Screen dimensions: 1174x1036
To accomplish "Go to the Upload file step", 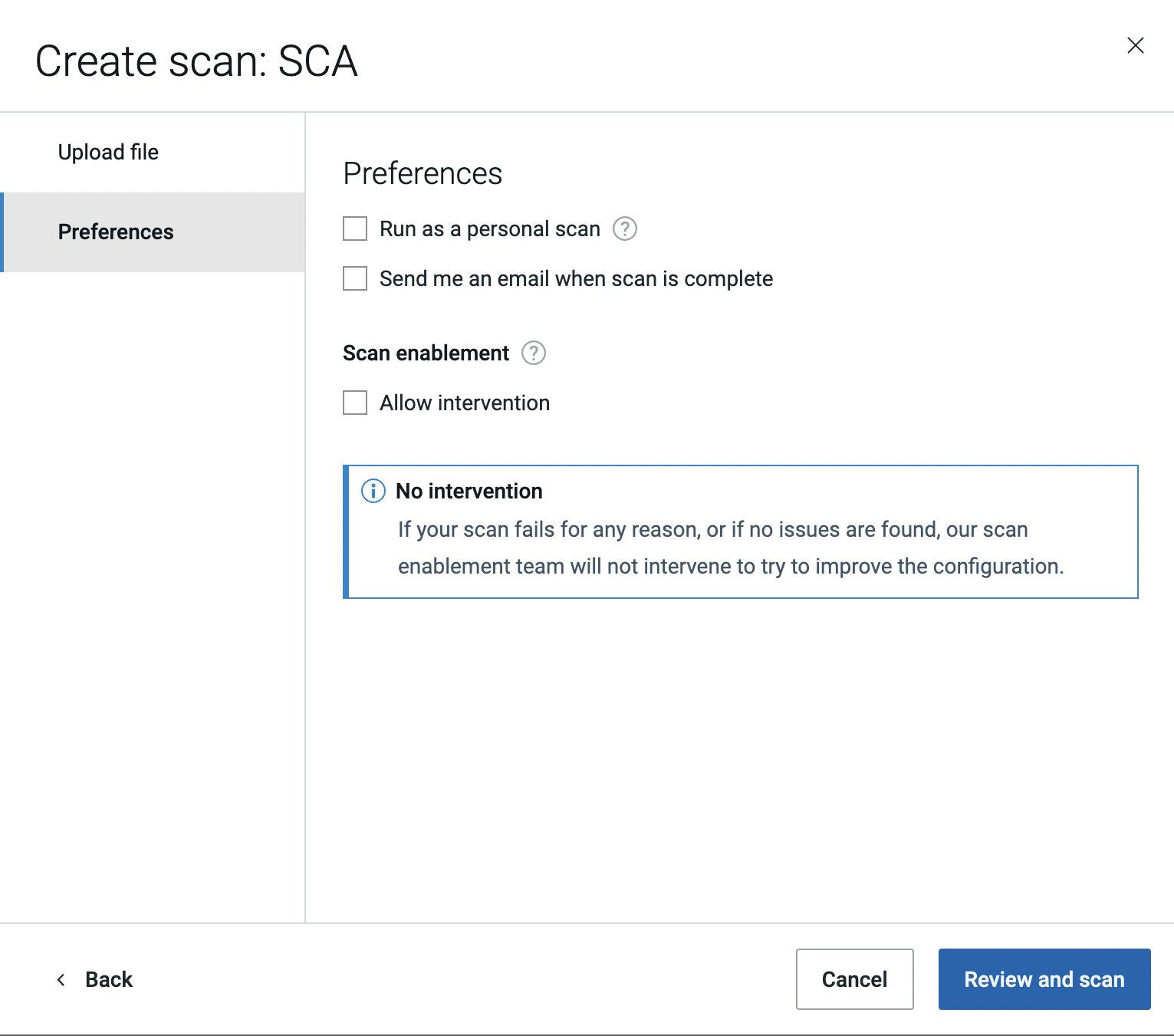I will pos(153,153).
